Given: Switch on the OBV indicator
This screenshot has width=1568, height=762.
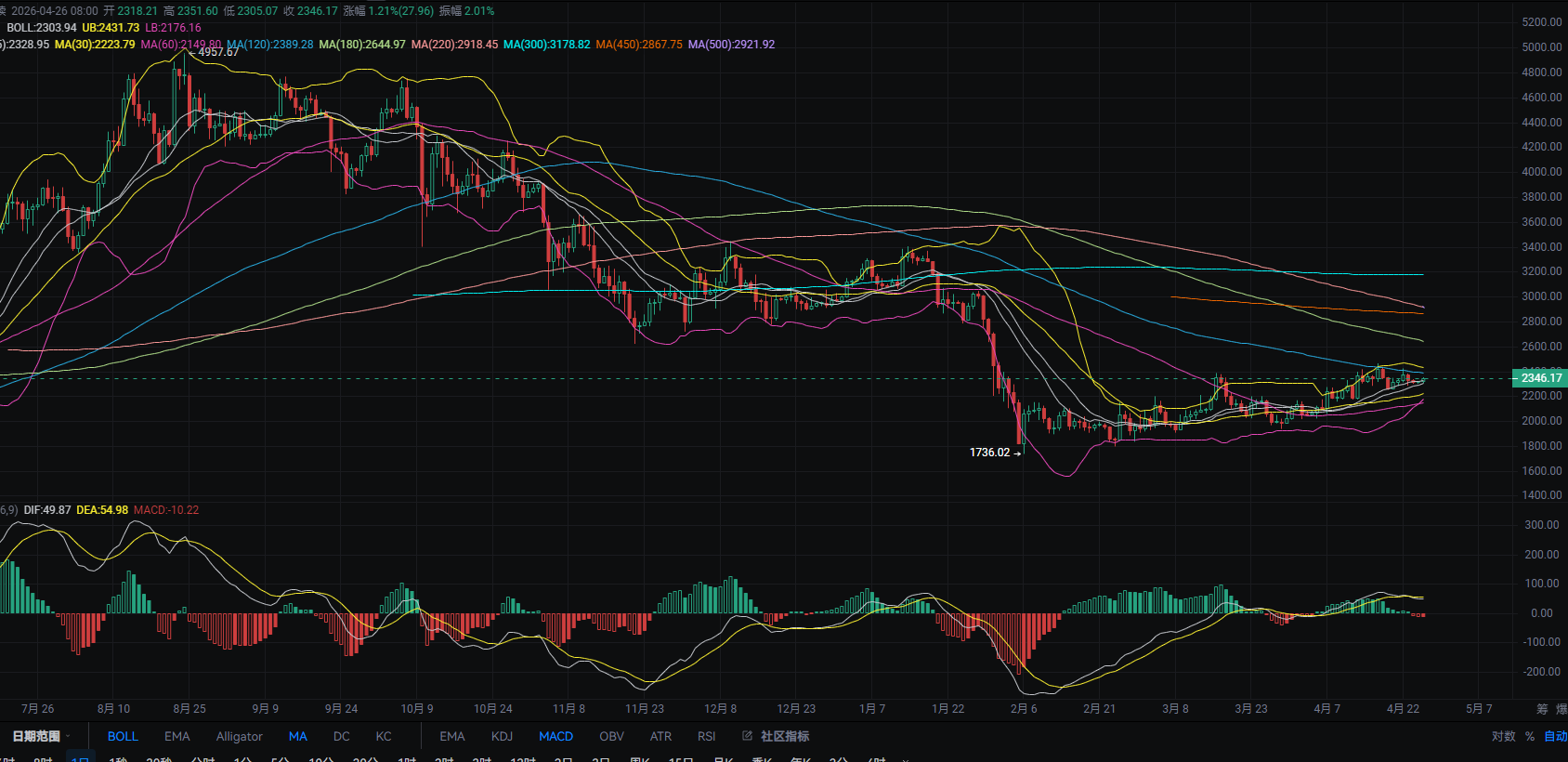Looking at the screenshot, I should (611, 736).
